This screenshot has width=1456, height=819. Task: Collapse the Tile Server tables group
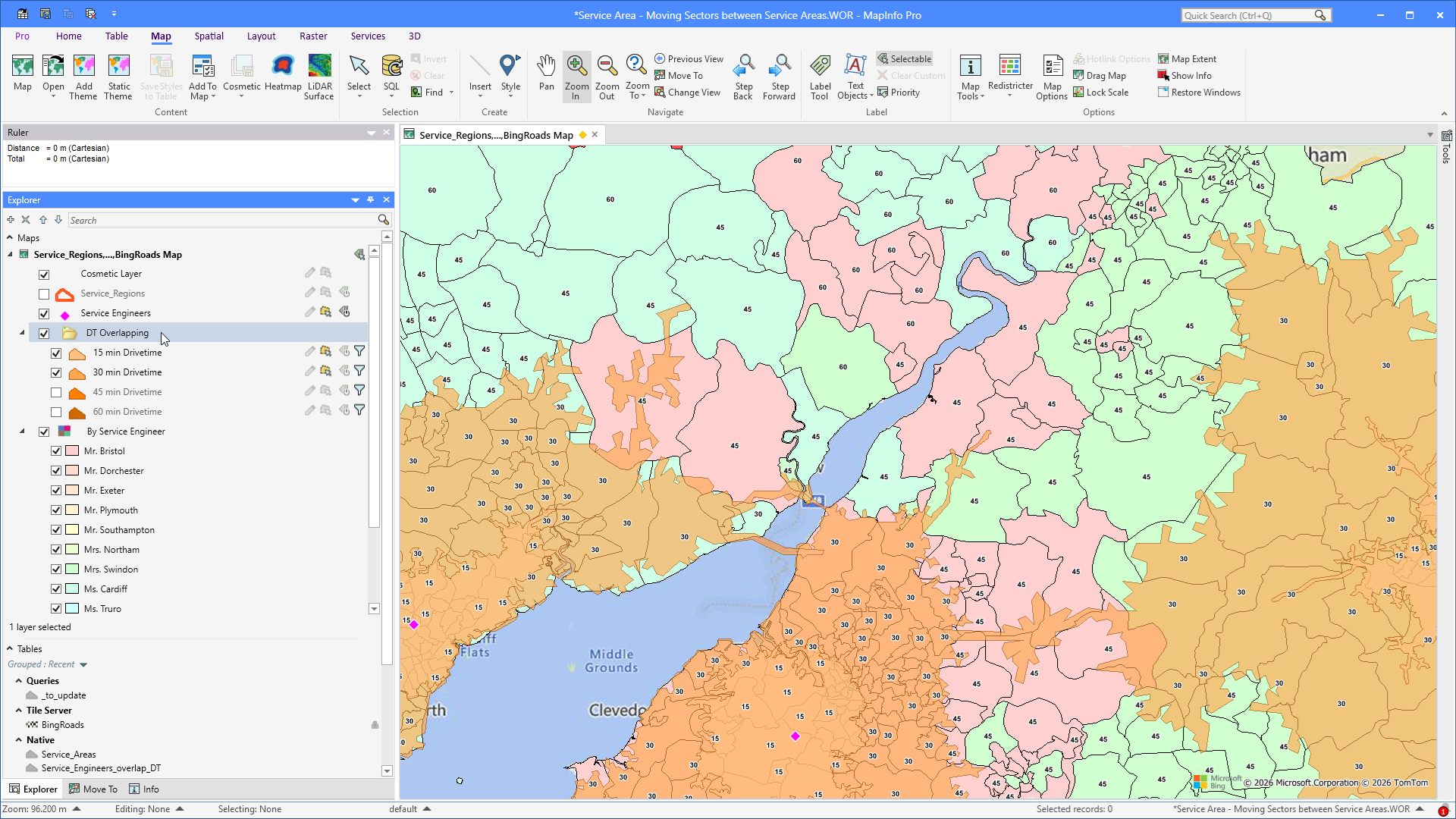pos(19,711)
